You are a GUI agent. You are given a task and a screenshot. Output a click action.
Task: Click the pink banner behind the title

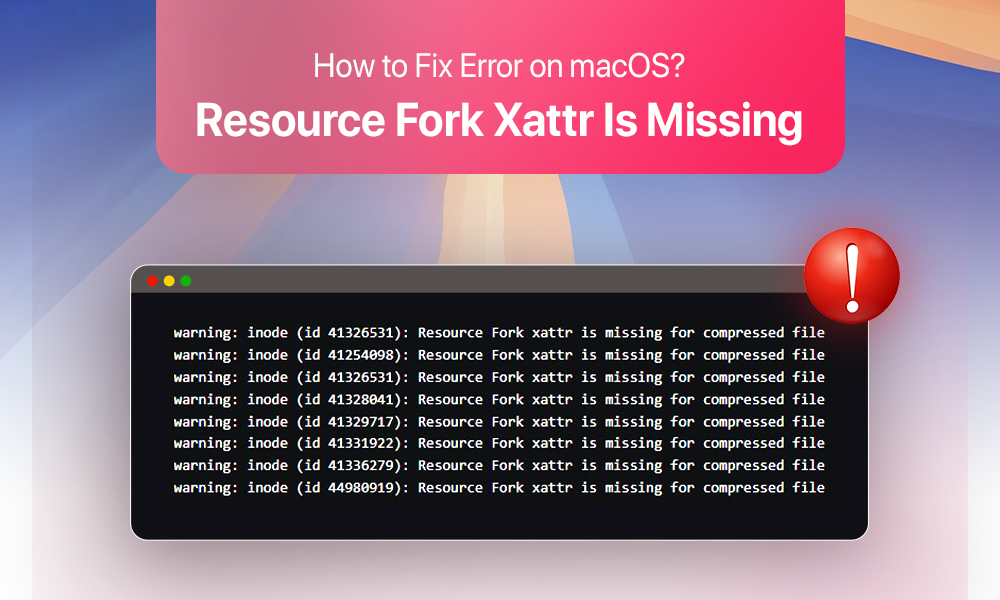(x=500, y=87)
